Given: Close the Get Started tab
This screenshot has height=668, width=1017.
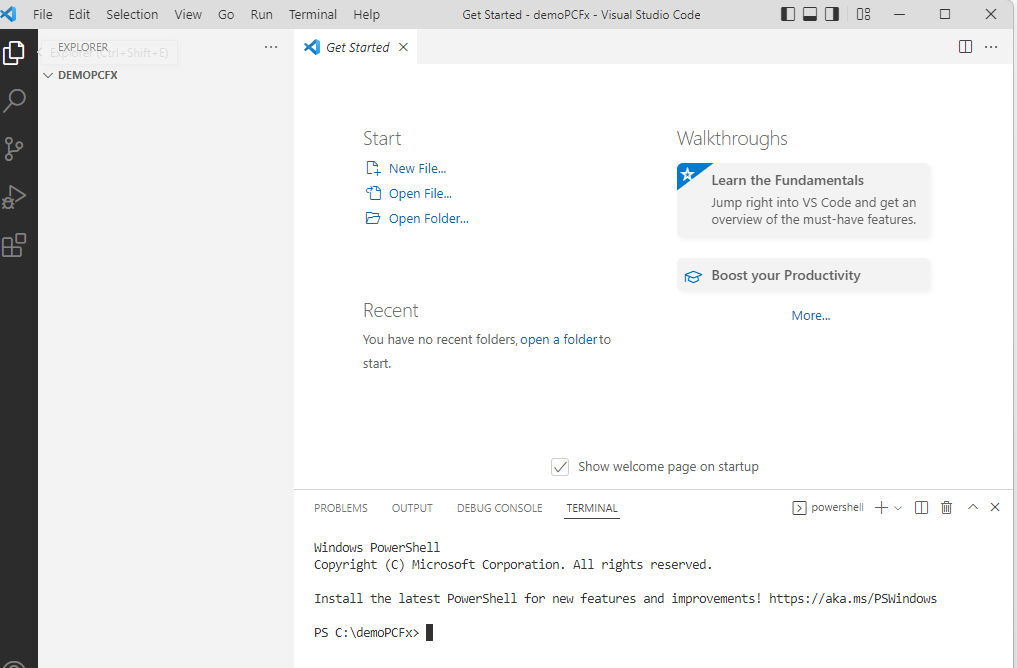Looking at the screenshot, I should (x=403, y=47).
